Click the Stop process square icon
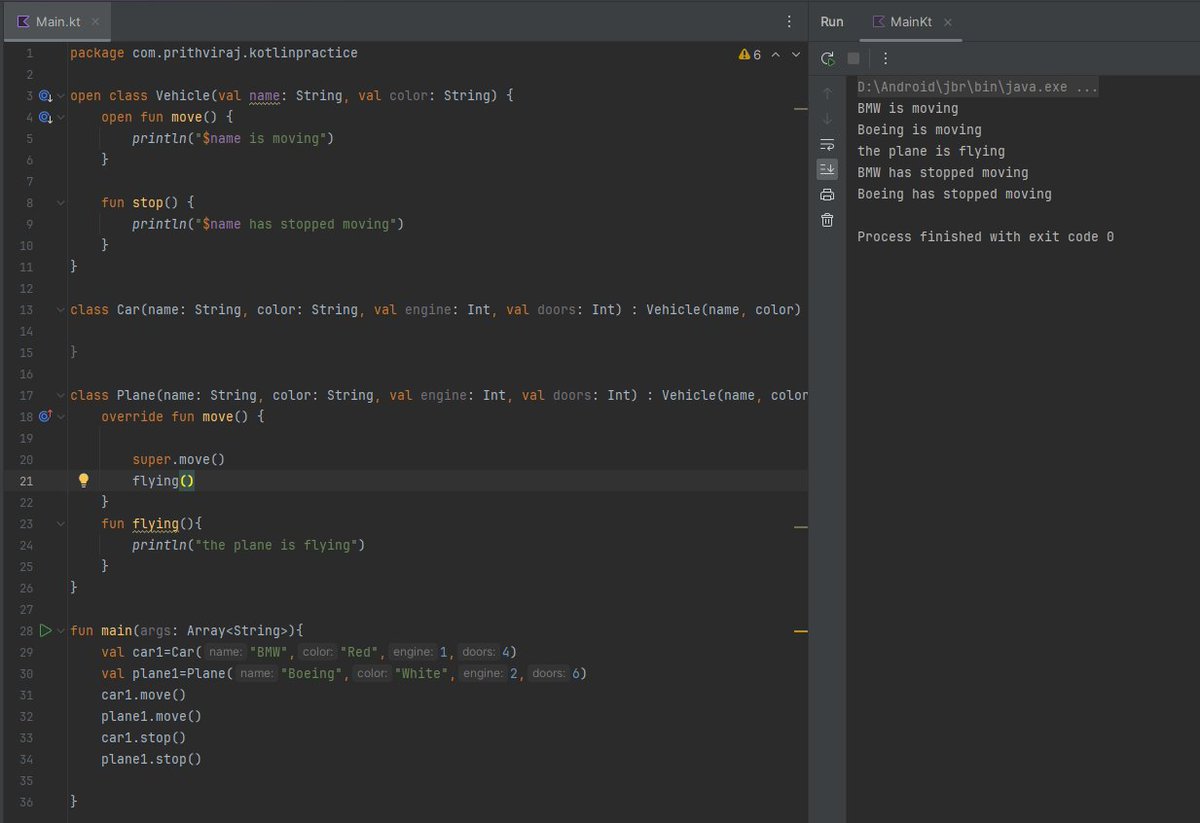Image resolution: width=1200 pixels, height=823 pixels. click(x=853, y=58)
